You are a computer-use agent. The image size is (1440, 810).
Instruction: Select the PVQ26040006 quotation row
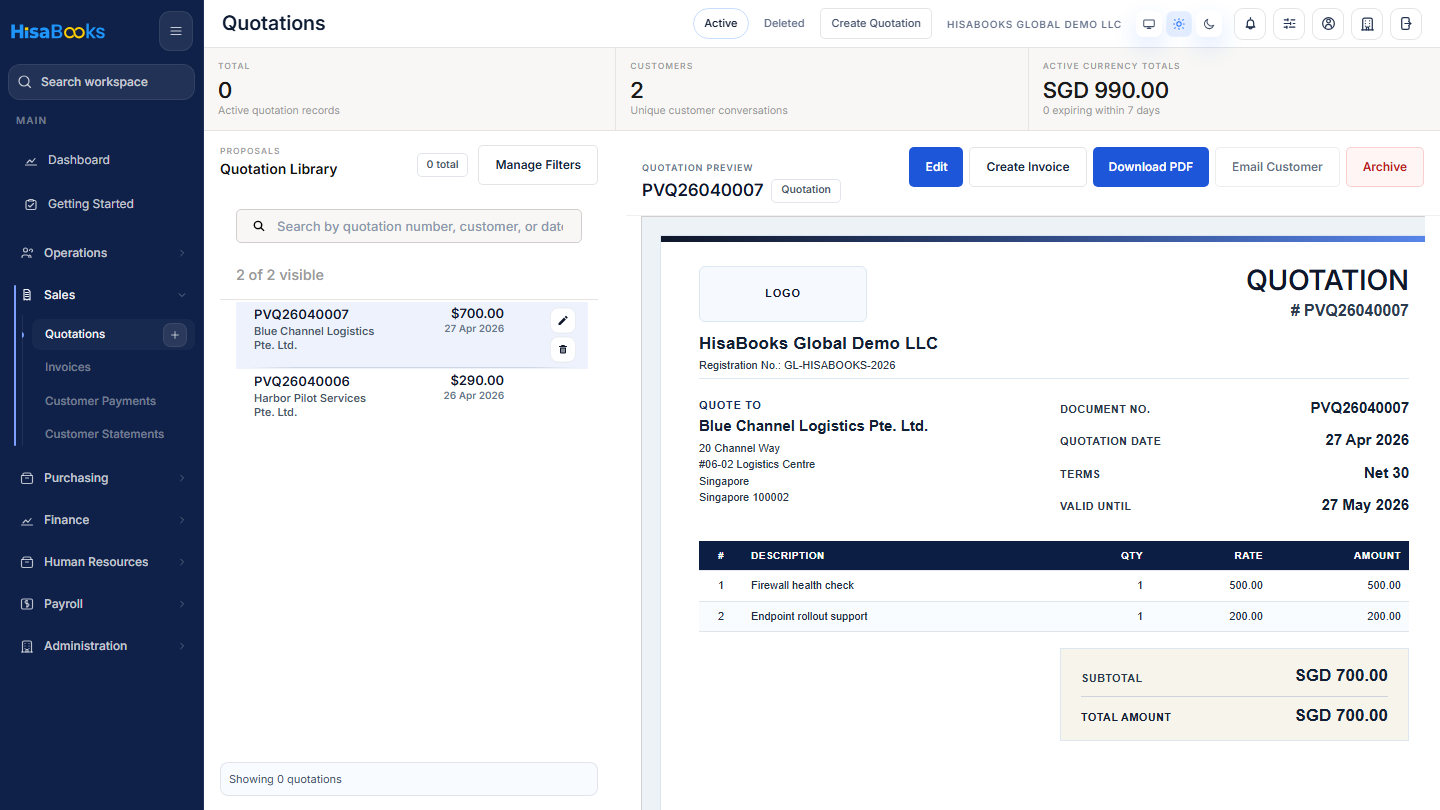point(412,396)
